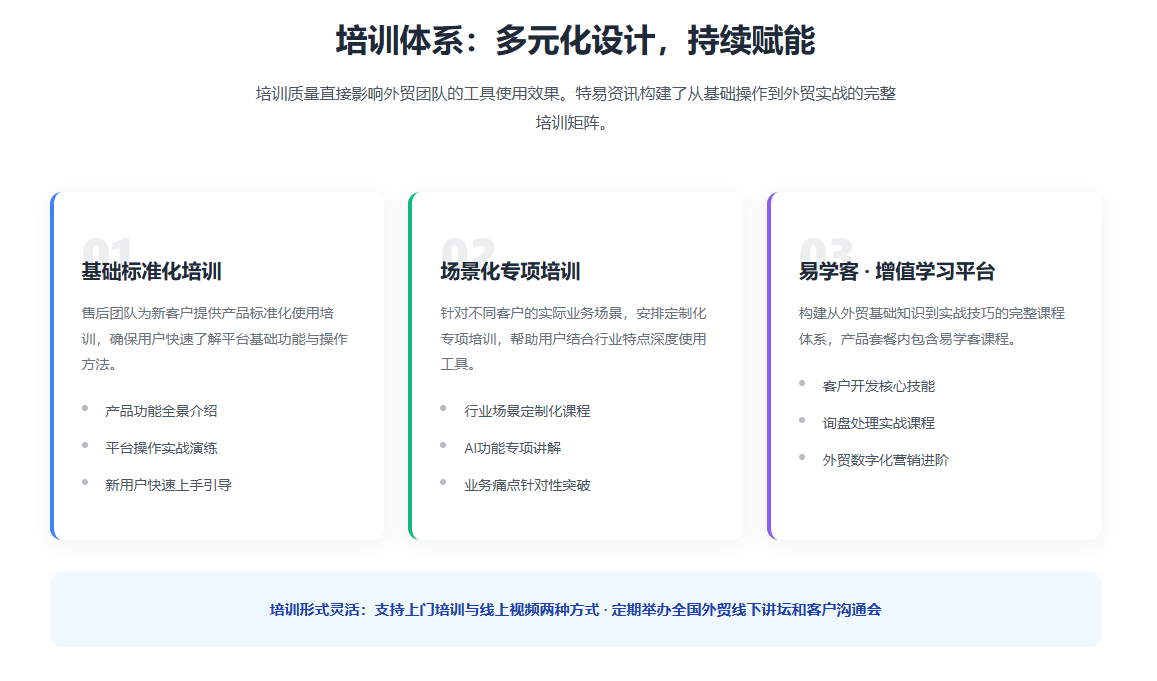
Task: Click the description starting with 针对不同客户的实际业务场景
Action: [573, 339]
